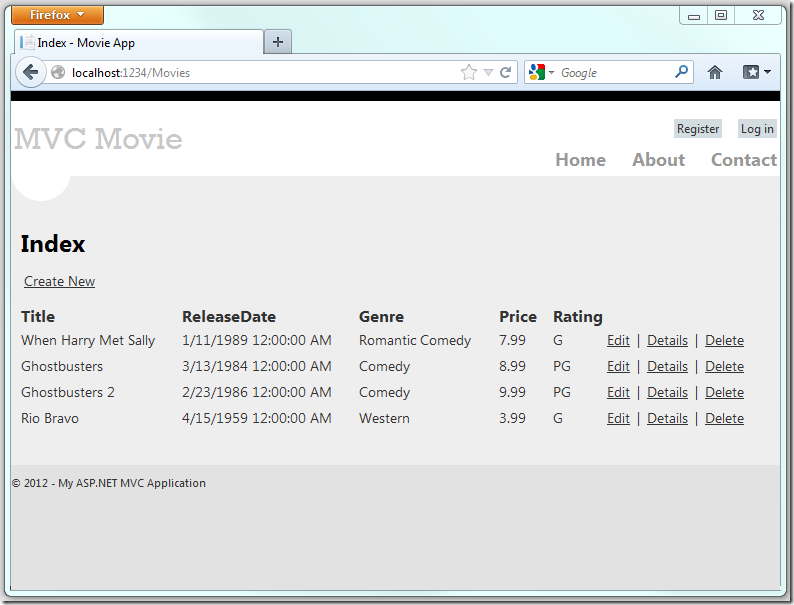Screen dimensions: 794x605
Task: Click the address bar URL field
Action: click(260, 72)
